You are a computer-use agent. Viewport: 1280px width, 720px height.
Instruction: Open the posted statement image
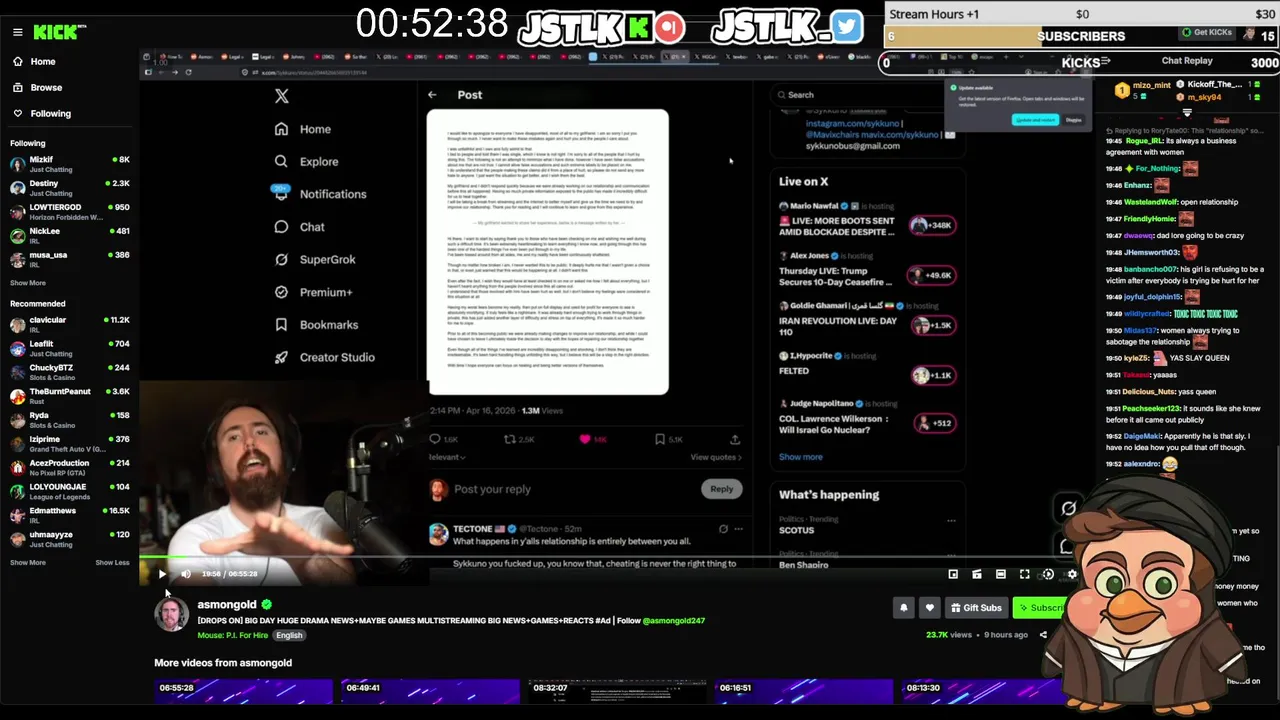[x=548, y=252]
